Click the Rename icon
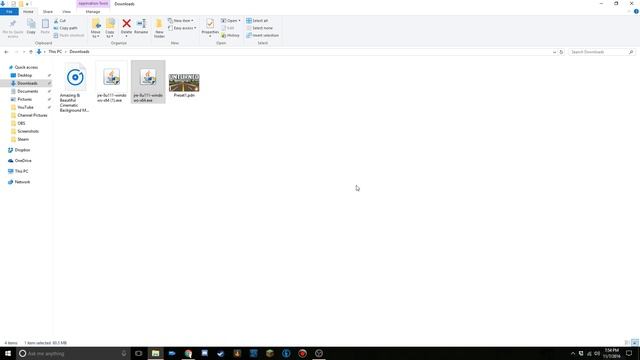 [x=141, y=26]
